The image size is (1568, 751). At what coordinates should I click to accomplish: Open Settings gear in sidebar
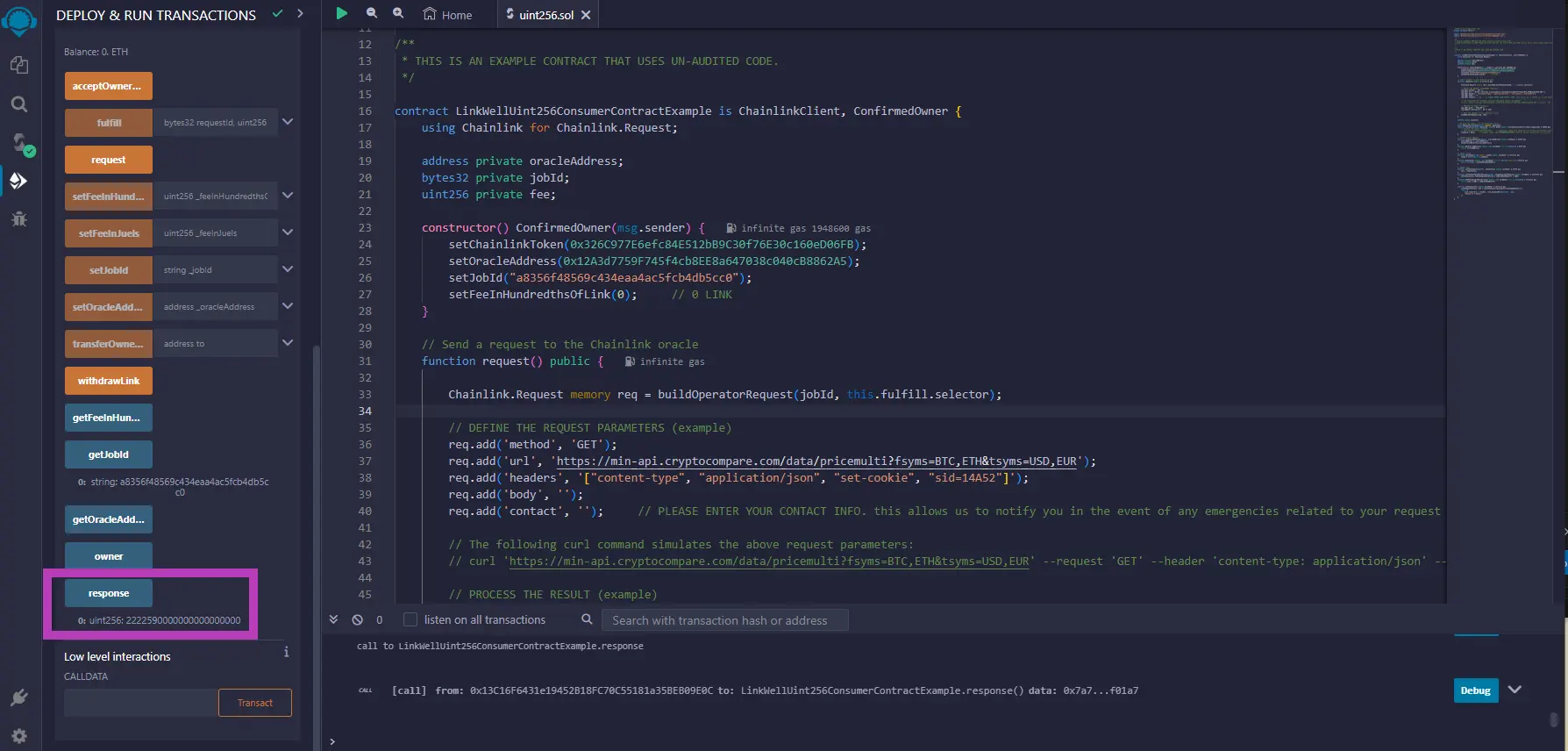click(x=19, y=736)
